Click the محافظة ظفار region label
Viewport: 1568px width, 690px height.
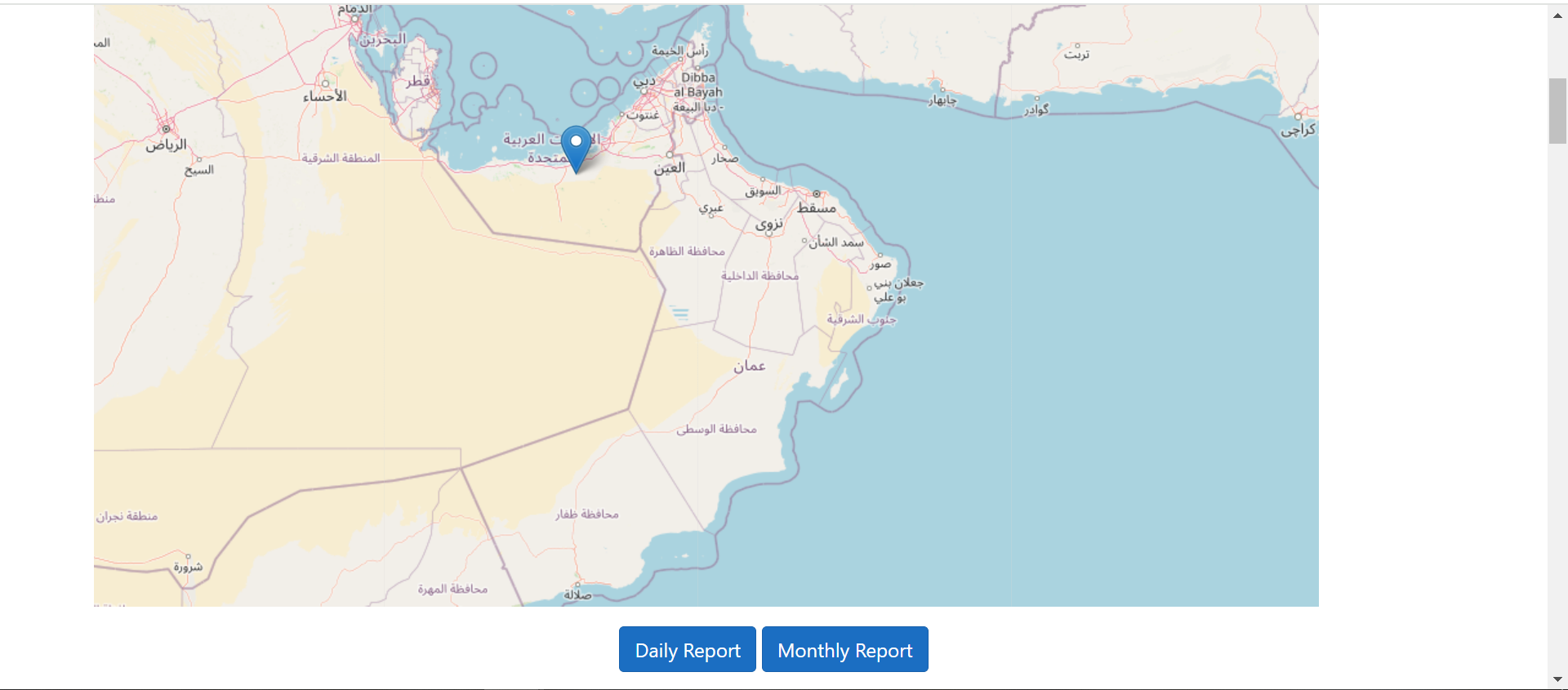click(586, 514)
